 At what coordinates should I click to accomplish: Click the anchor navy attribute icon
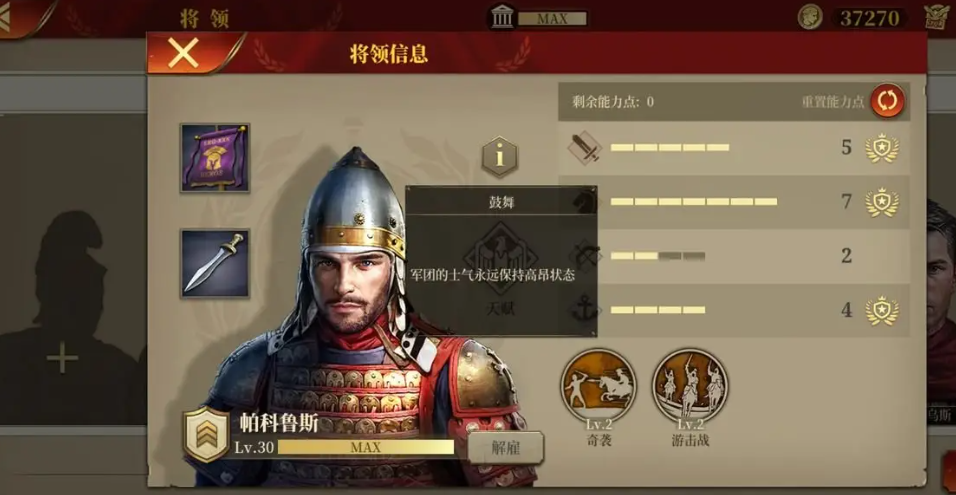(x=585, y=310)
